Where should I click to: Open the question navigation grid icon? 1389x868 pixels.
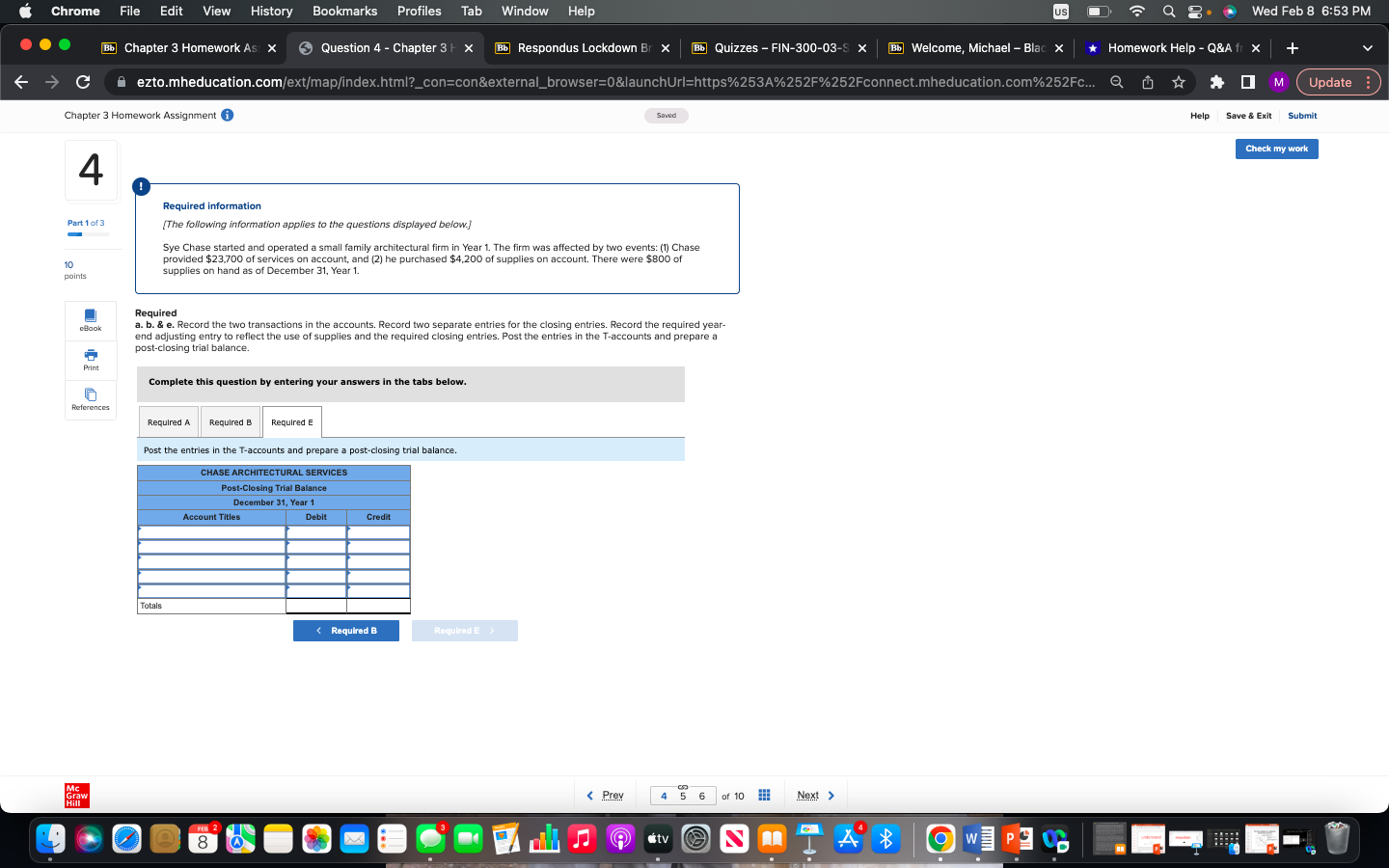pos(764,793)
